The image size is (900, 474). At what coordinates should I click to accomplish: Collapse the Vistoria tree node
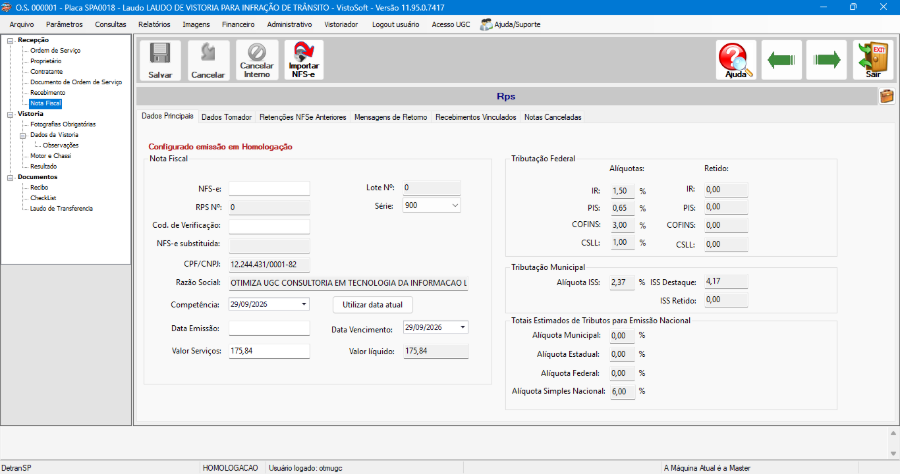[10, 114]
